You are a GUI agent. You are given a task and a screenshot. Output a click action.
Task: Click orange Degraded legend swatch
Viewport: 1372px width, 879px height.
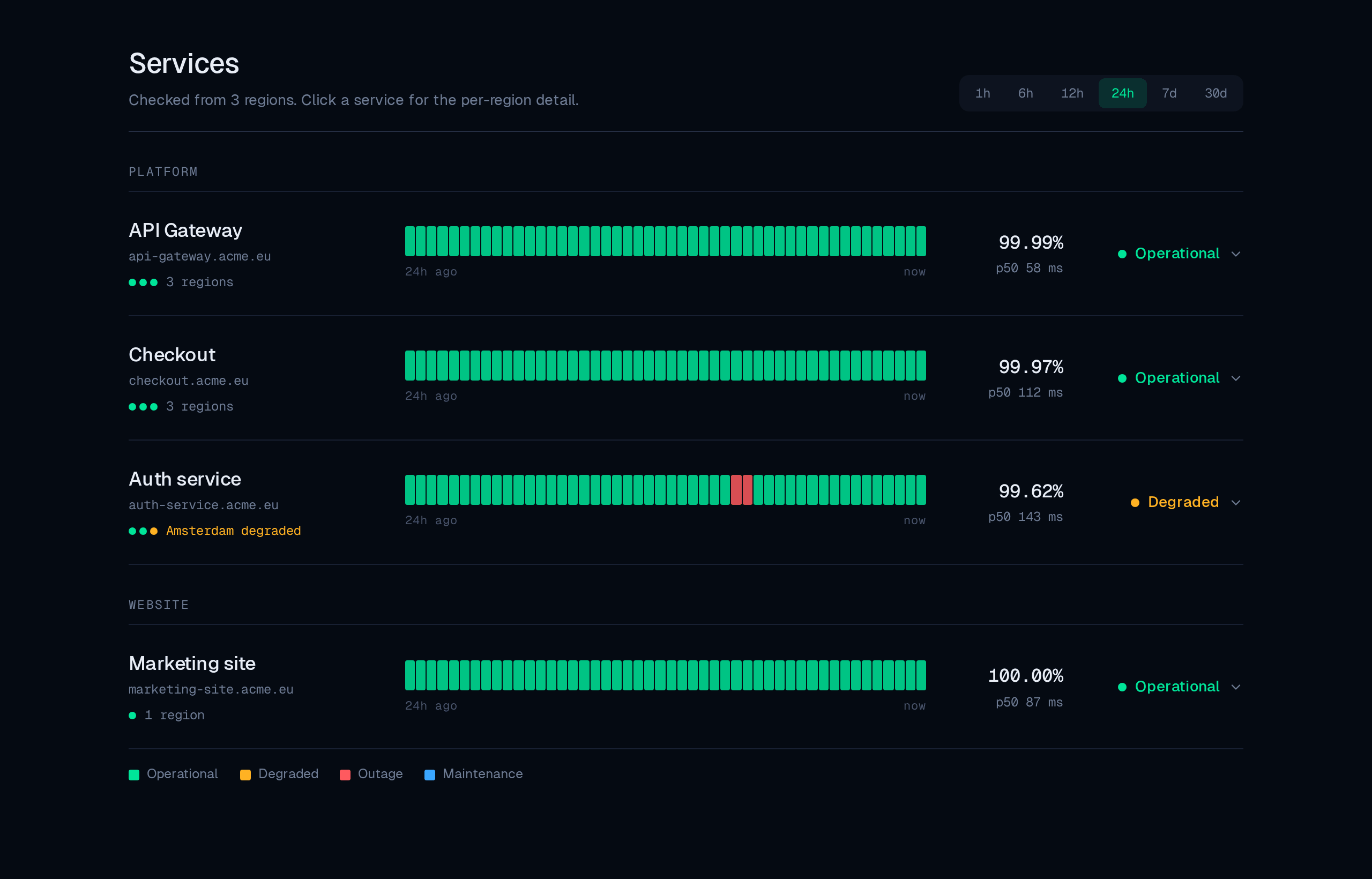coord(245,774)
